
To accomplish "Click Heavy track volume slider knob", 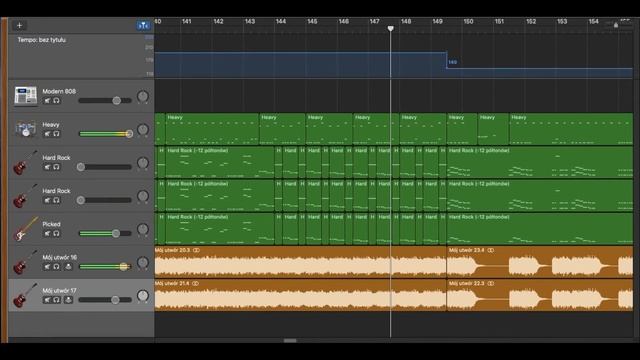I will pos(129,133).
